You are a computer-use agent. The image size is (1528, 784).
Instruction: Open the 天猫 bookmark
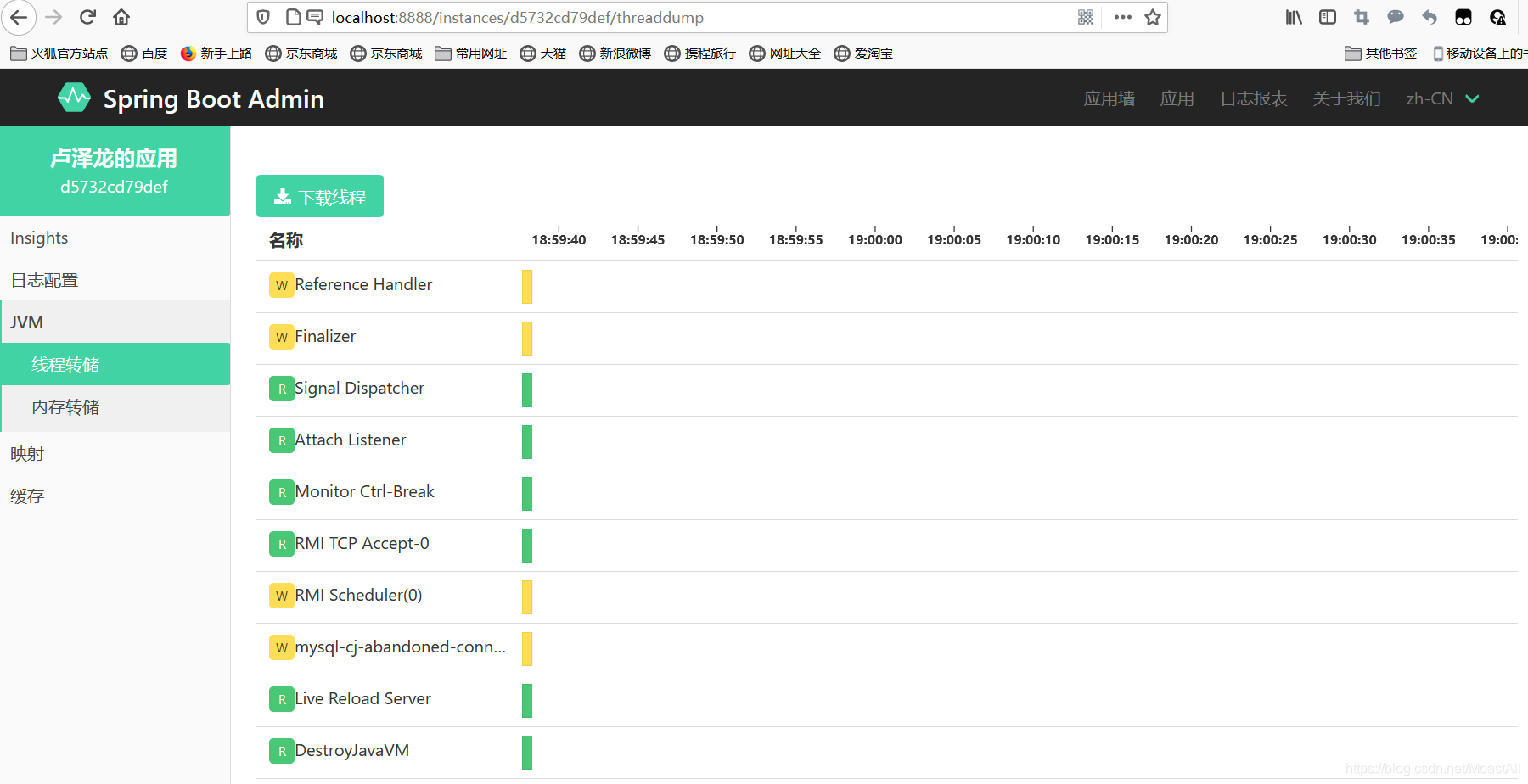(x=543, y=53)
